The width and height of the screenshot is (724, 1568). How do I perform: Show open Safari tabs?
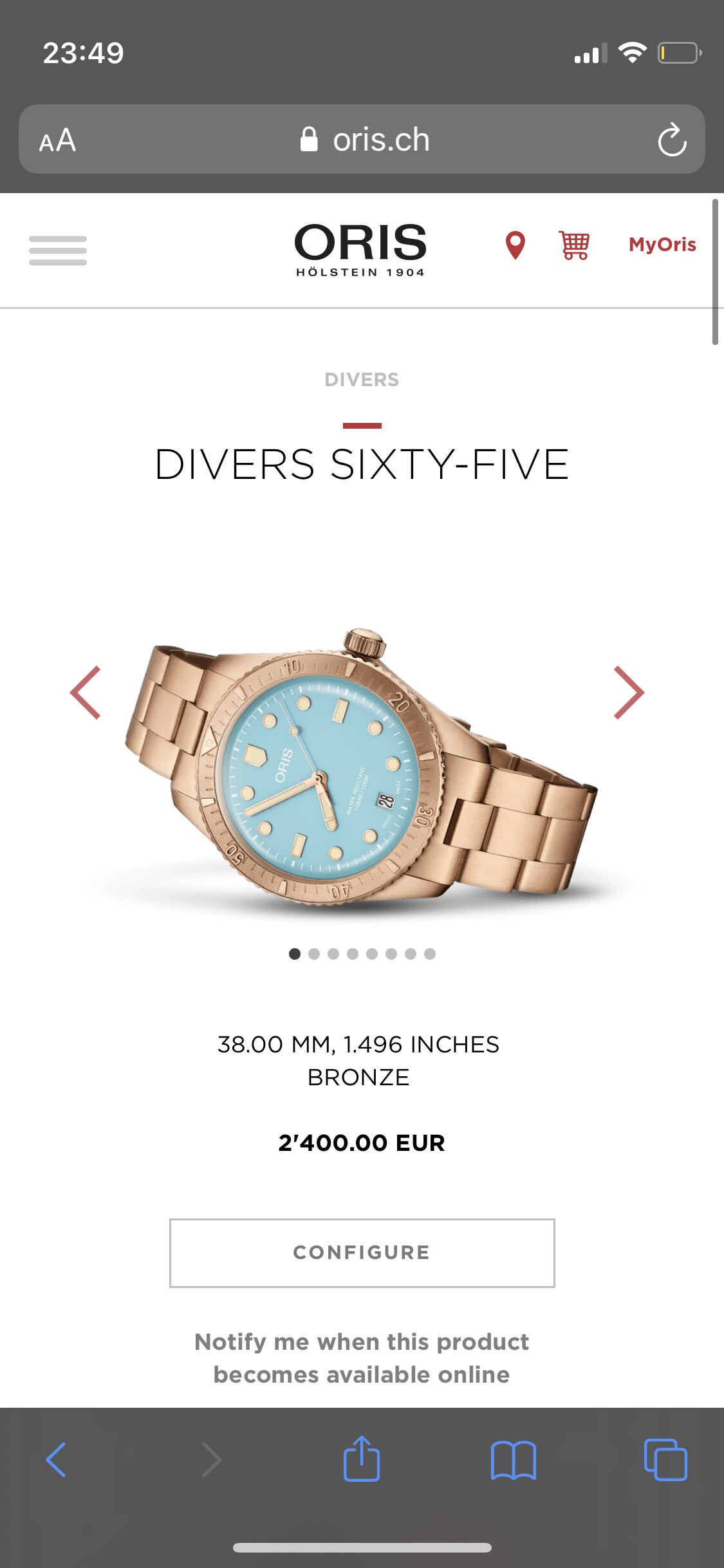click(x=665, y=1460)
